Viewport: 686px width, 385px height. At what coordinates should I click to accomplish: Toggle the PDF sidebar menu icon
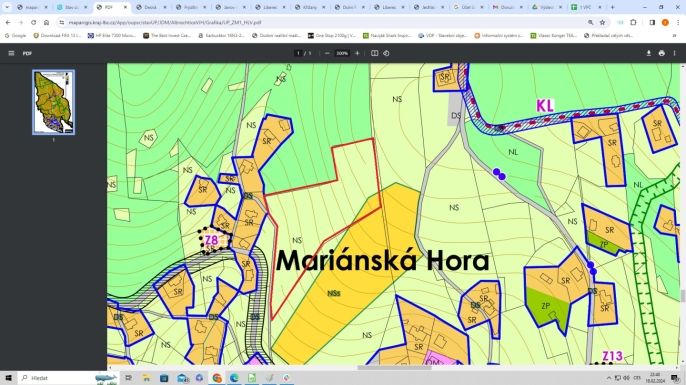(11, 53)
